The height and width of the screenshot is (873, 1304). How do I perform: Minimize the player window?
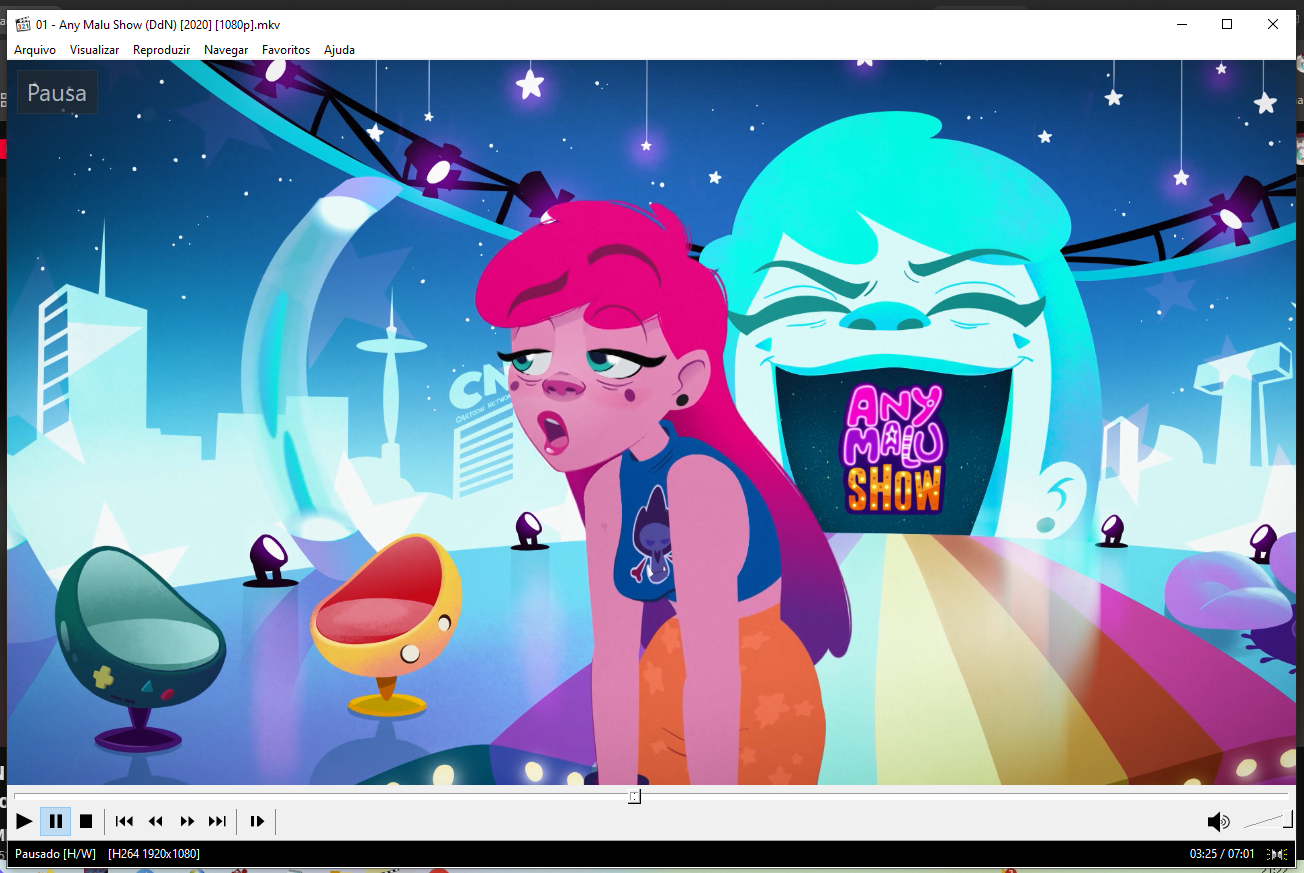tap(1181, 25)
